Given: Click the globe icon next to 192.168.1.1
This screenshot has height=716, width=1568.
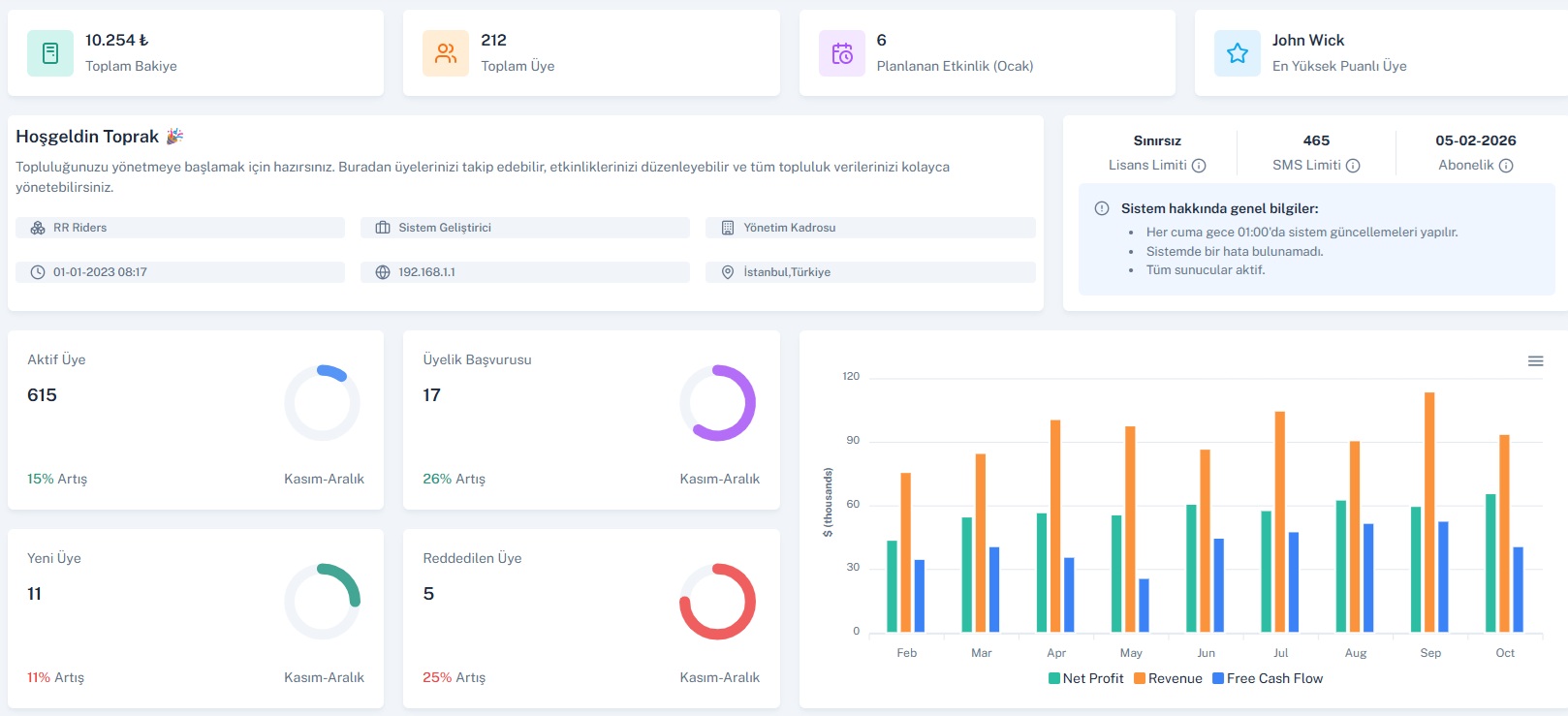Looking at the screenshot, I should pyautogui.click(x=383, y=272).
